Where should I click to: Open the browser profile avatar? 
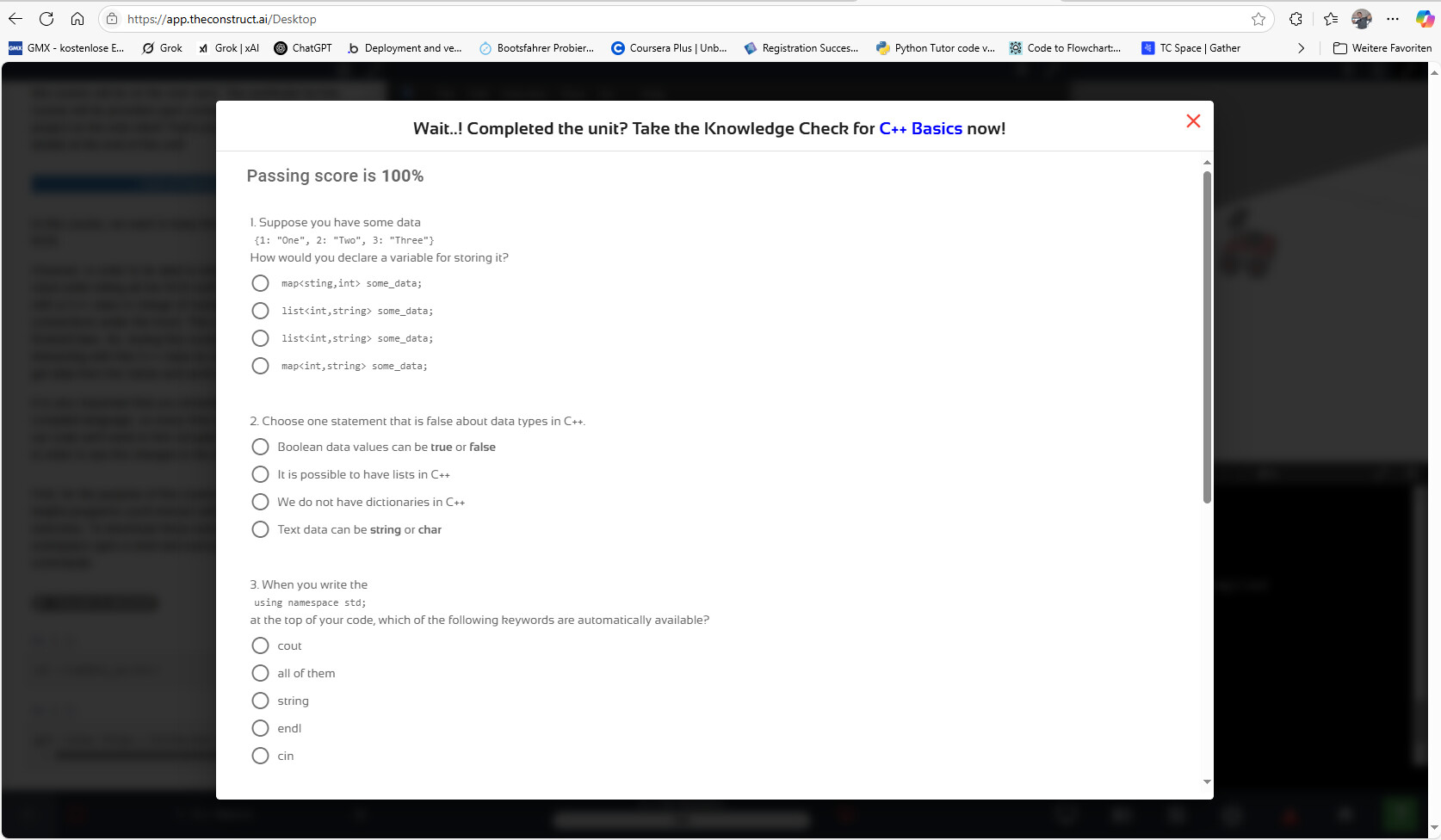click(x=1362, y=19)
